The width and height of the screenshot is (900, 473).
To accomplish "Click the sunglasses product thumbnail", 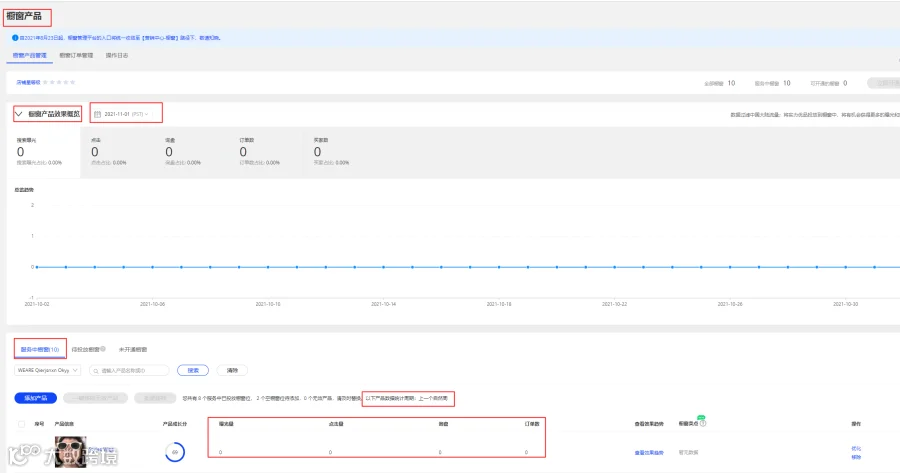I will tap(71, 452).
